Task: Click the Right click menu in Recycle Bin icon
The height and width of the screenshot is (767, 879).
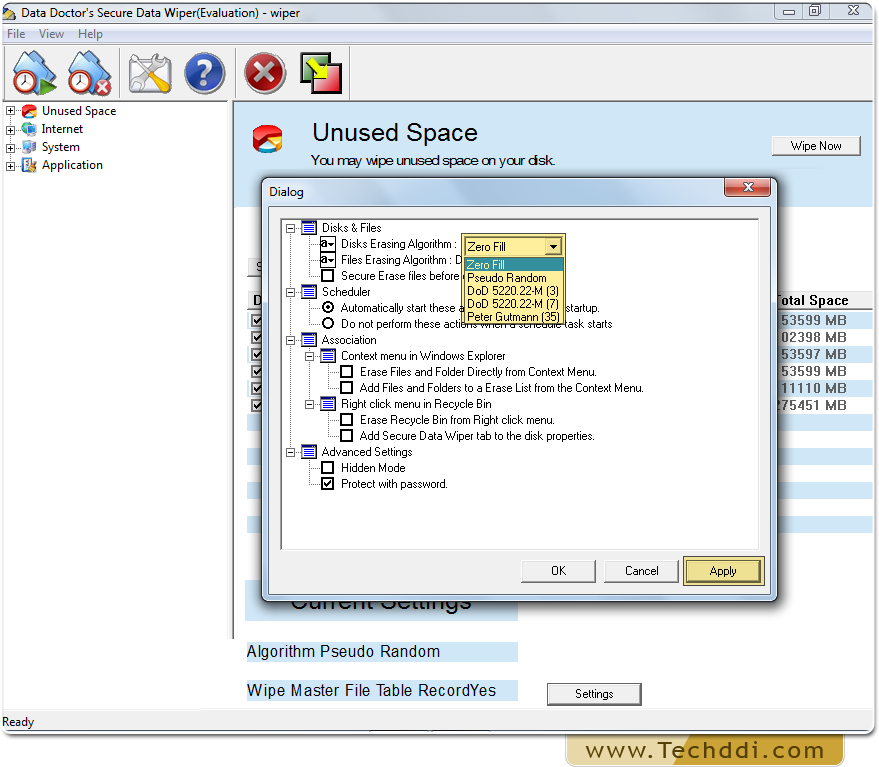Action: [329, 404]
